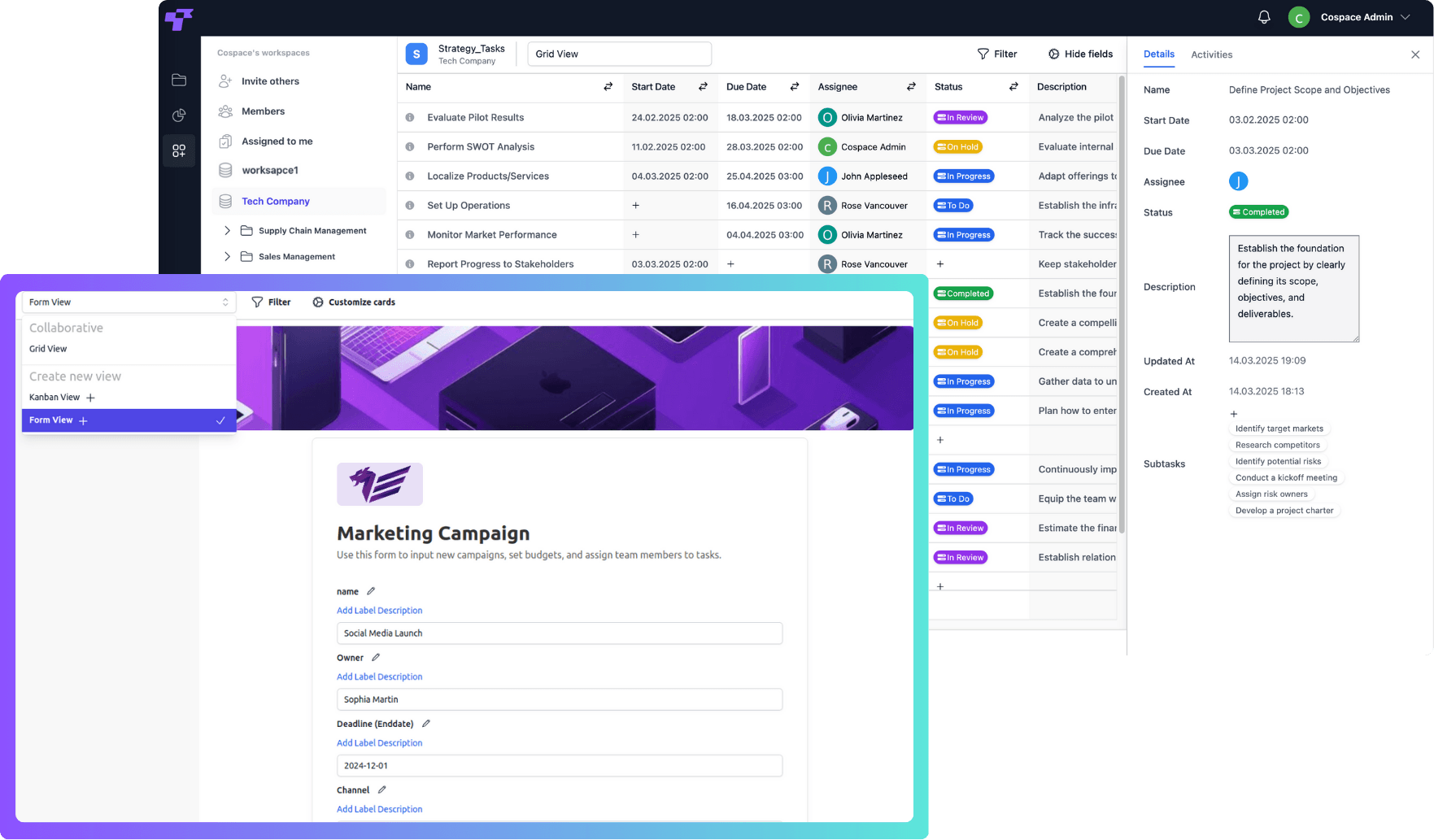Open the pie chart reports icon
Image resolution: width=1434 pixels, height=840 pixels.
(x=179, y=115)
